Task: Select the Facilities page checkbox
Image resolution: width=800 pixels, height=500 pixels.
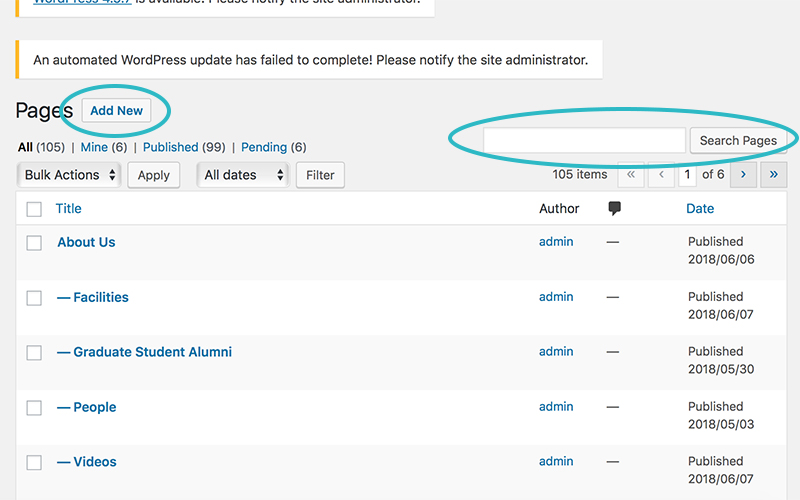Action: coord(34,297)
